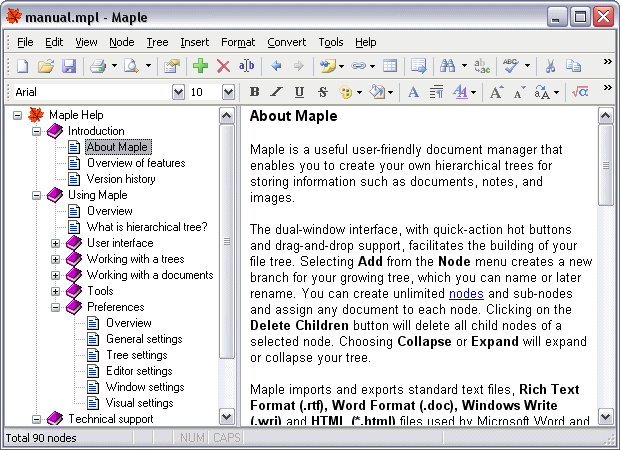
Task: Toggle Italic formatting
Action: (276, 92)
